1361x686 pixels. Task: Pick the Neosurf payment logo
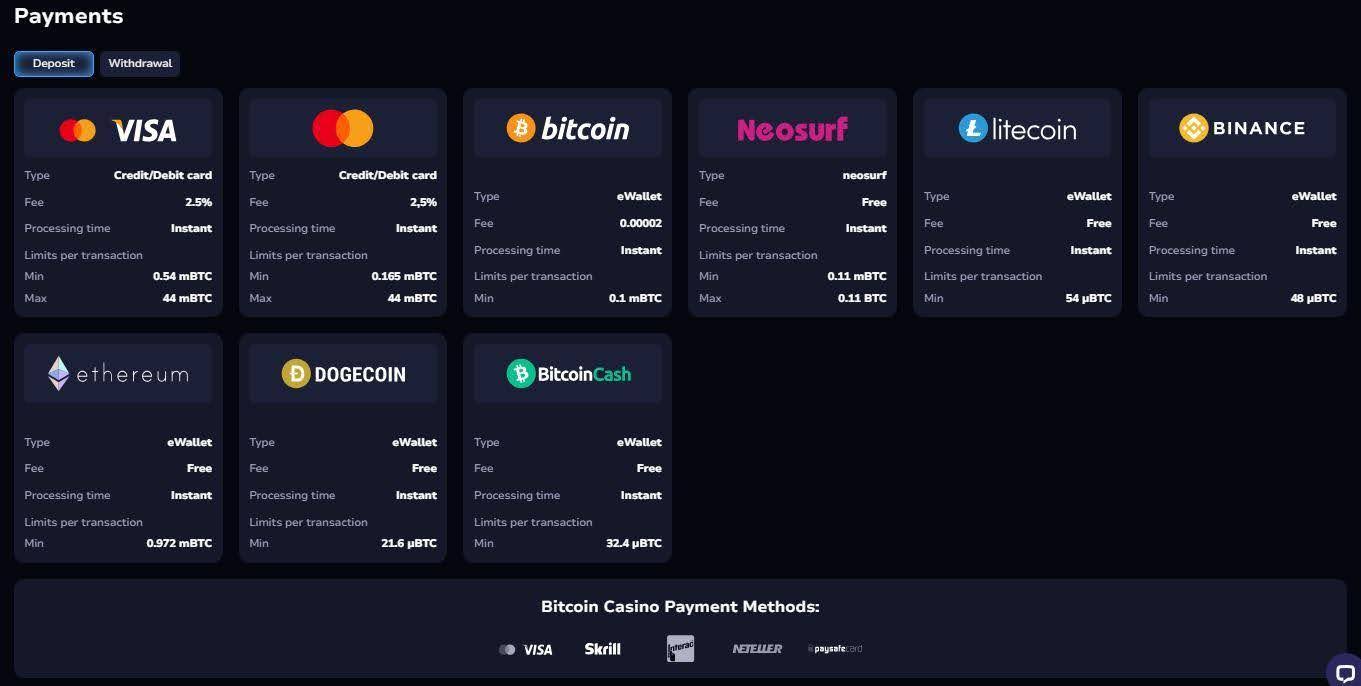coord(792,129)
